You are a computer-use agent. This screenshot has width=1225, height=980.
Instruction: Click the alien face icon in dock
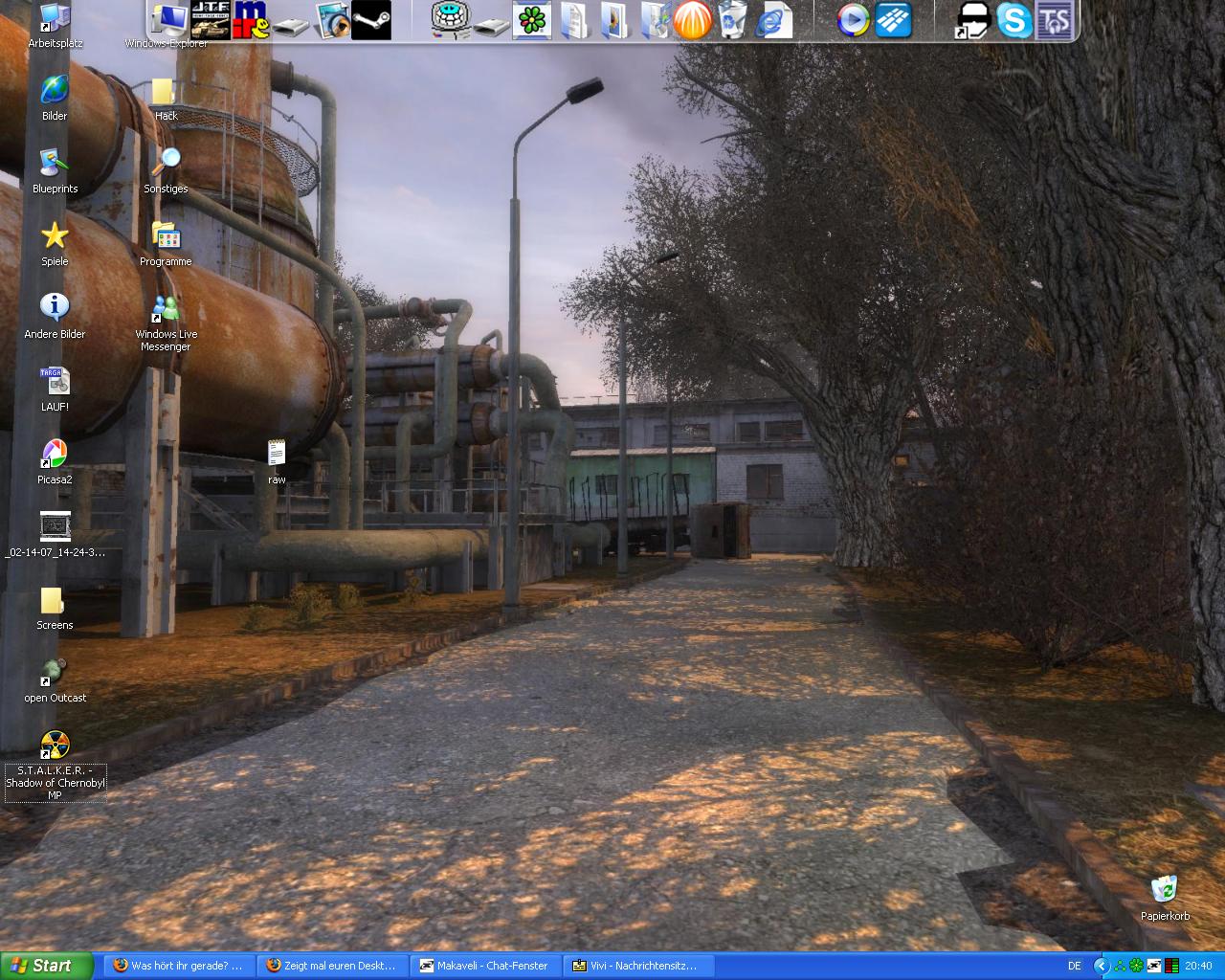[x=450, y=20]
